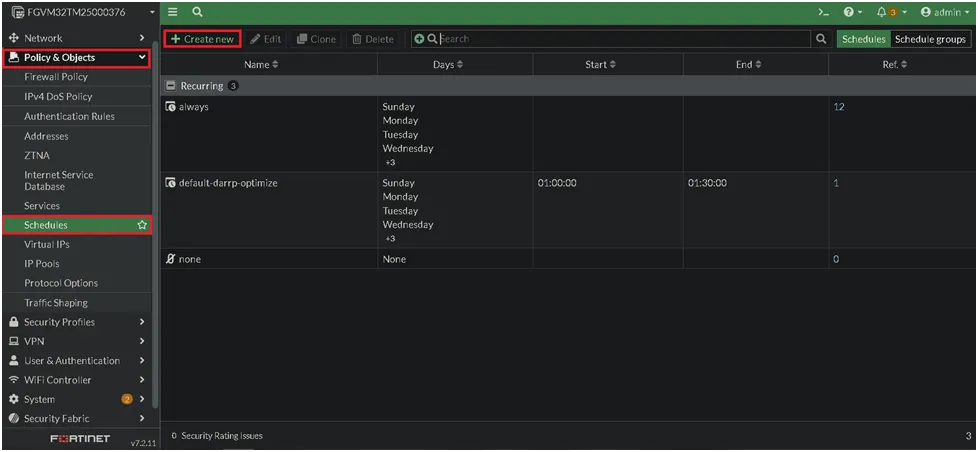Viewport: 978px width, 452px height.
Task: Click the Network sidebar icon
Action: (x=14, y=38)
